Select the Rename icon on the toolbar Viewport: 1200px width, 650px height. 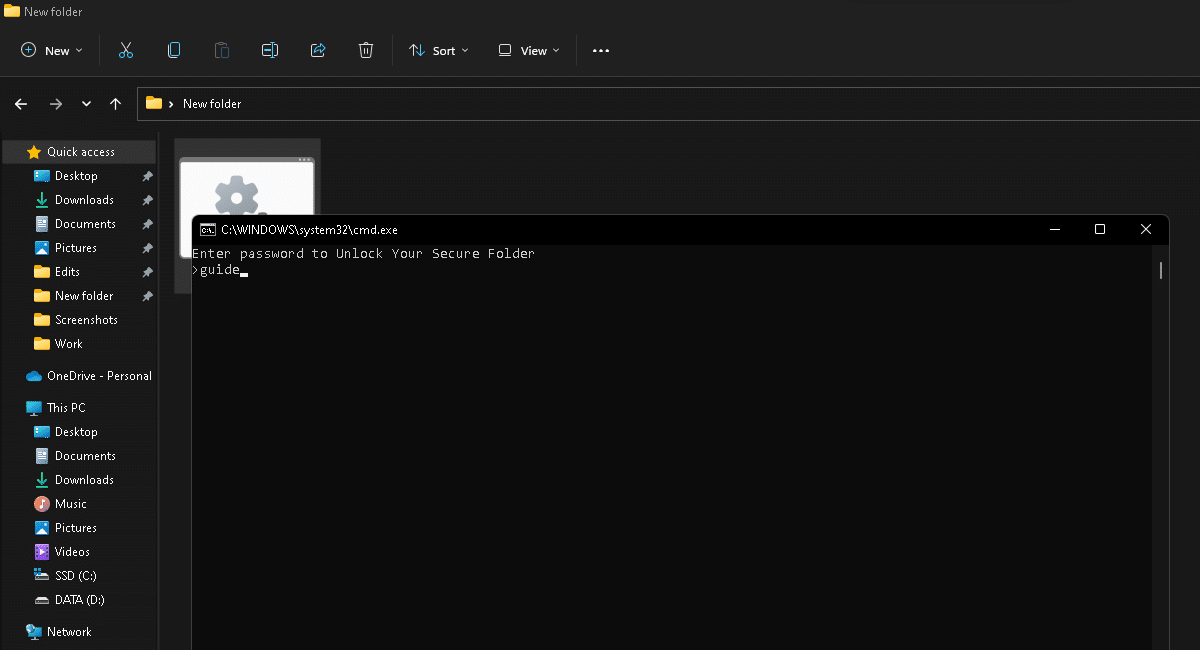[269, 50]
